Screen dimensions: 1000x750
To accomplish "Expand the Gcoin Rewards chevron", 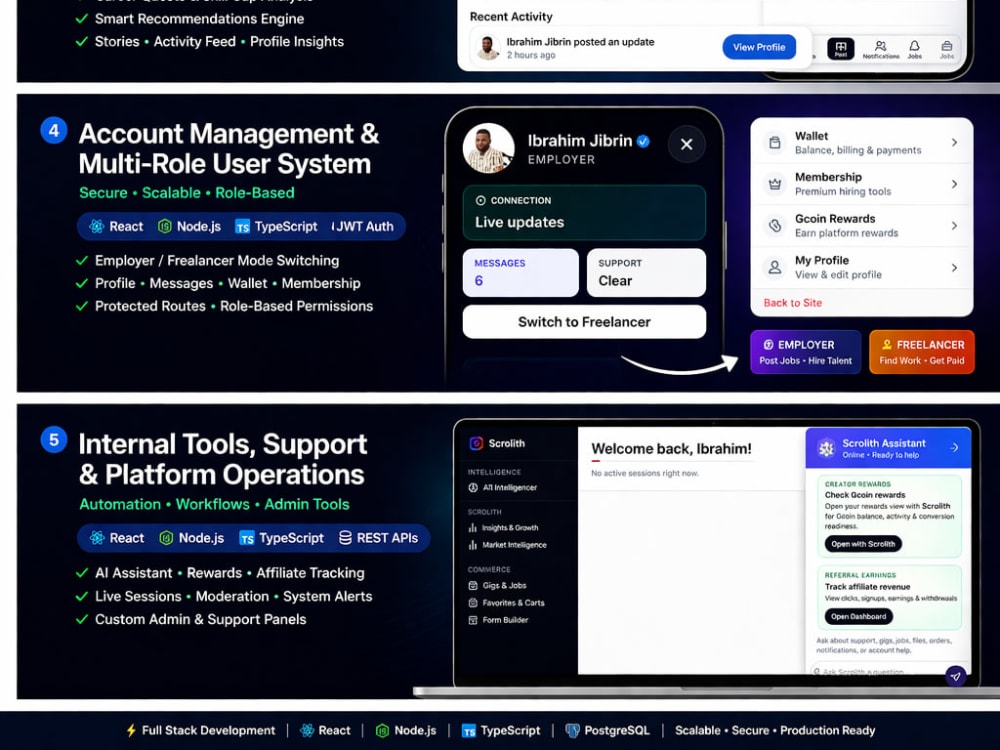I will [x=954, y=226].
